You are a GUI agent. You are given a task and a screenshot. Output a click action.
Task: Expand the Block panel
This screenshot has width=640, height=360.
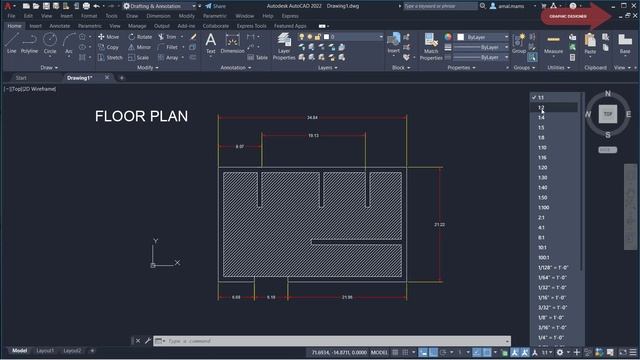point(401,68)
